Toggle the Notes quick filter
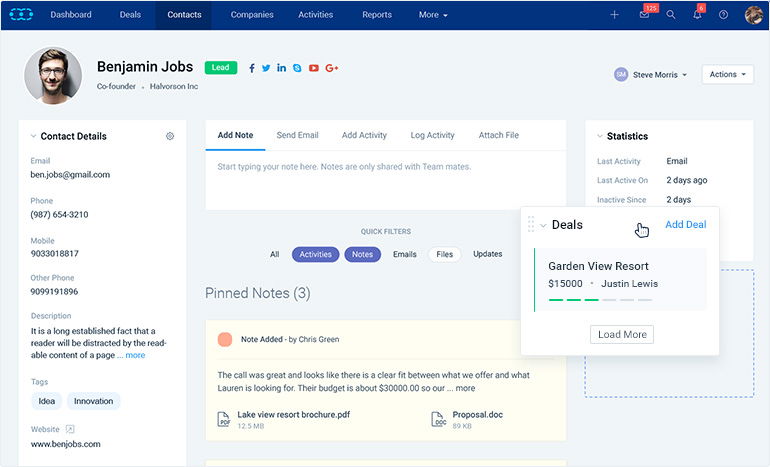 [362, 254]
